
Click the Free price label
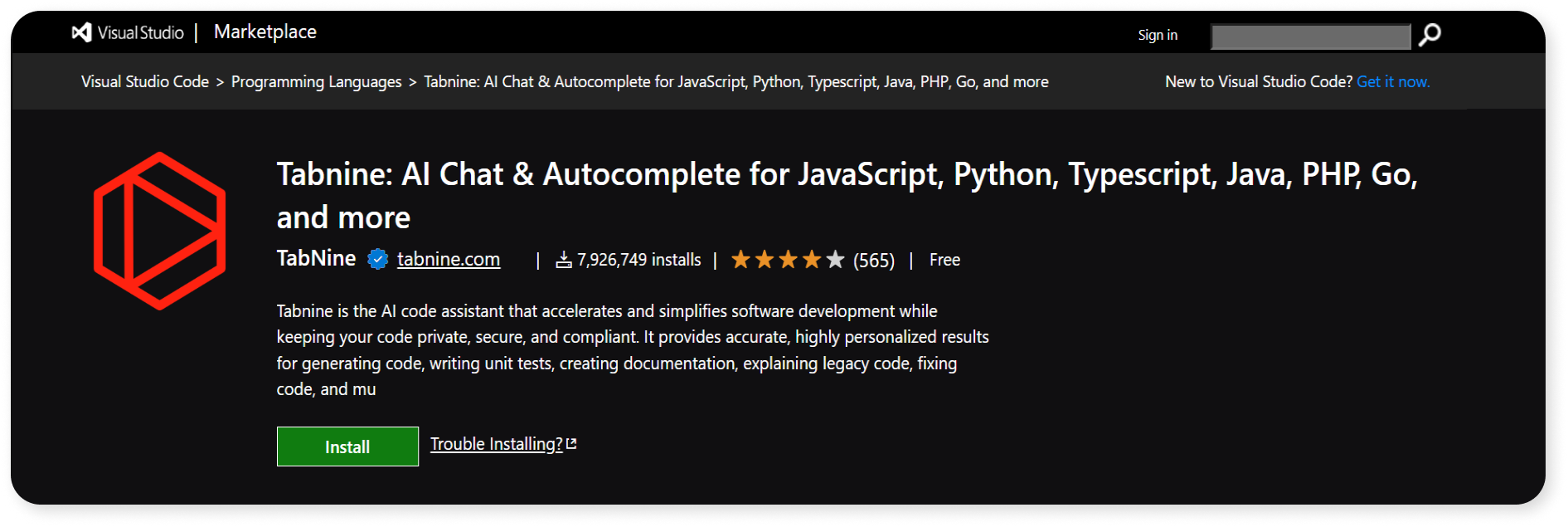(x=944, y=260)
